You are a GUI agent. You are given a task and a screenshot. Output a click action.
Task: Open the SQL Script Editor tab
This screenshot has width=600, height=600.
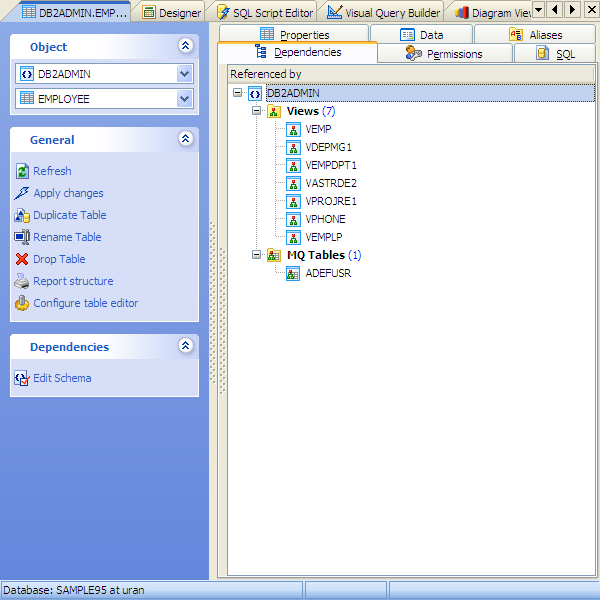tap(266, 13)
